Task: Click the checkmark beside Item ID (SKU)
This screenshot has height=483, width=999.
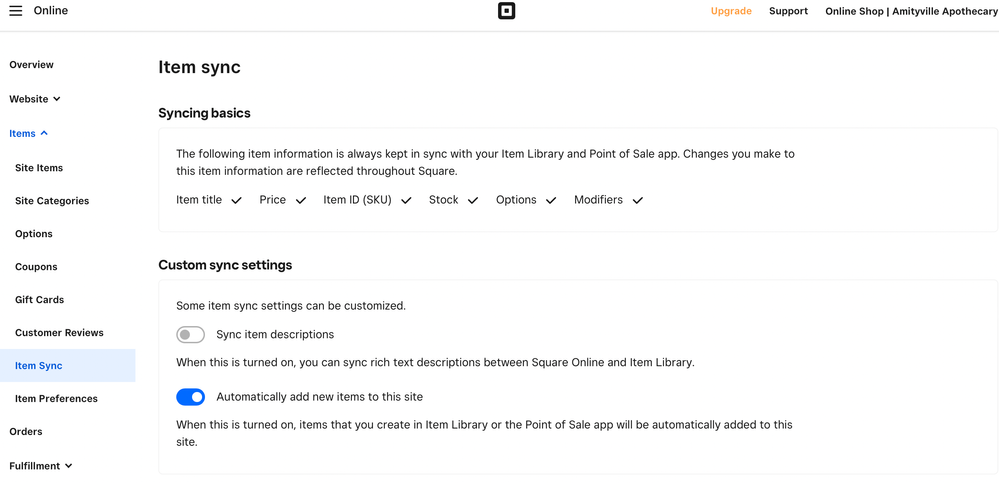Action: point(406,201)
